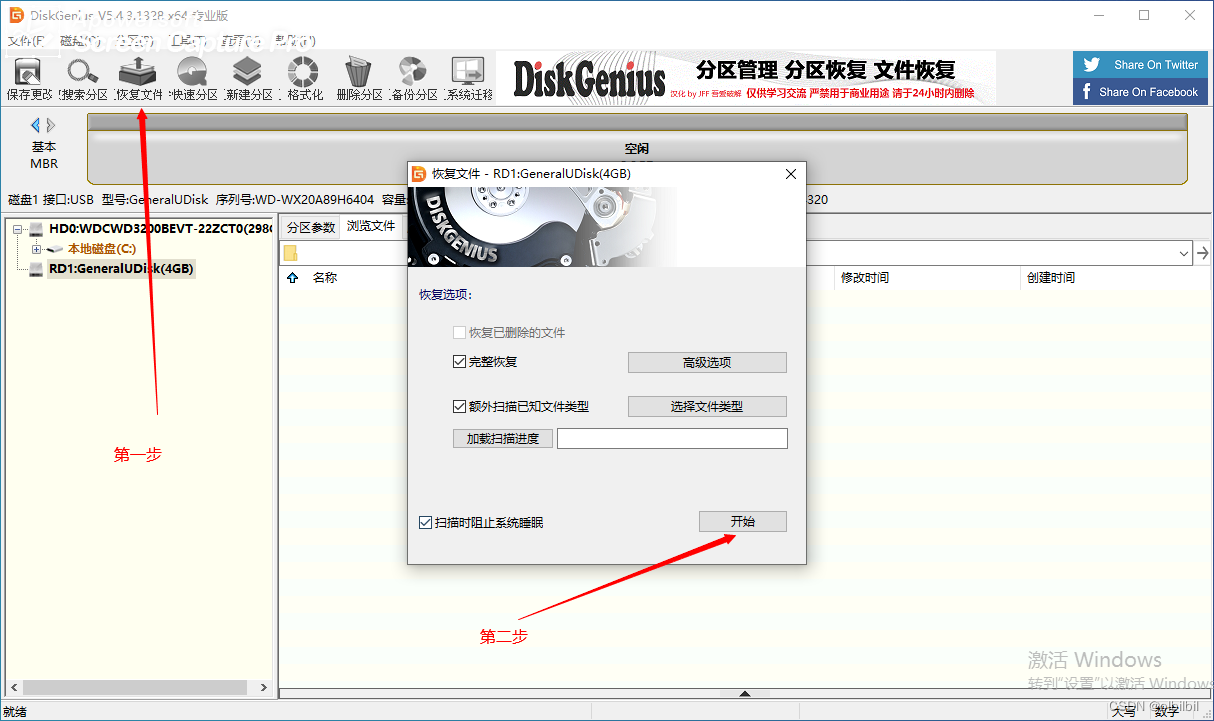Image resolution: width=1214 pixels, height=721 pixels.
Task: Sort by the 名称 column header
Action: (325, 278)
